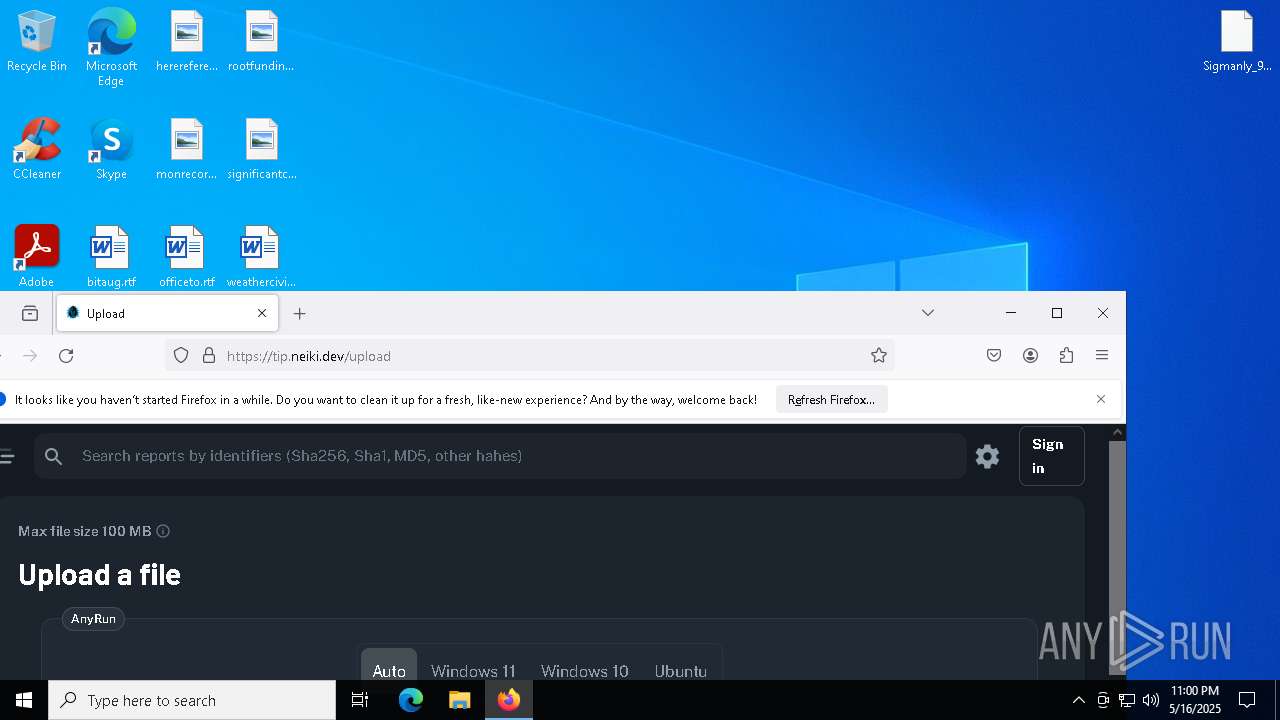Click the Sign in button
This screenshot has height=720, width=1280.
point(1051,456)
